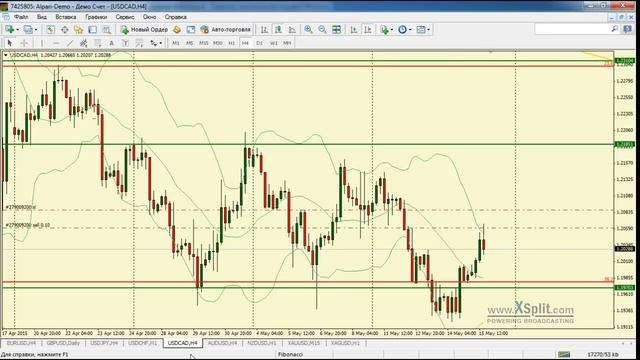
Task: Open the Справка menu
Action: coord(176,17)
